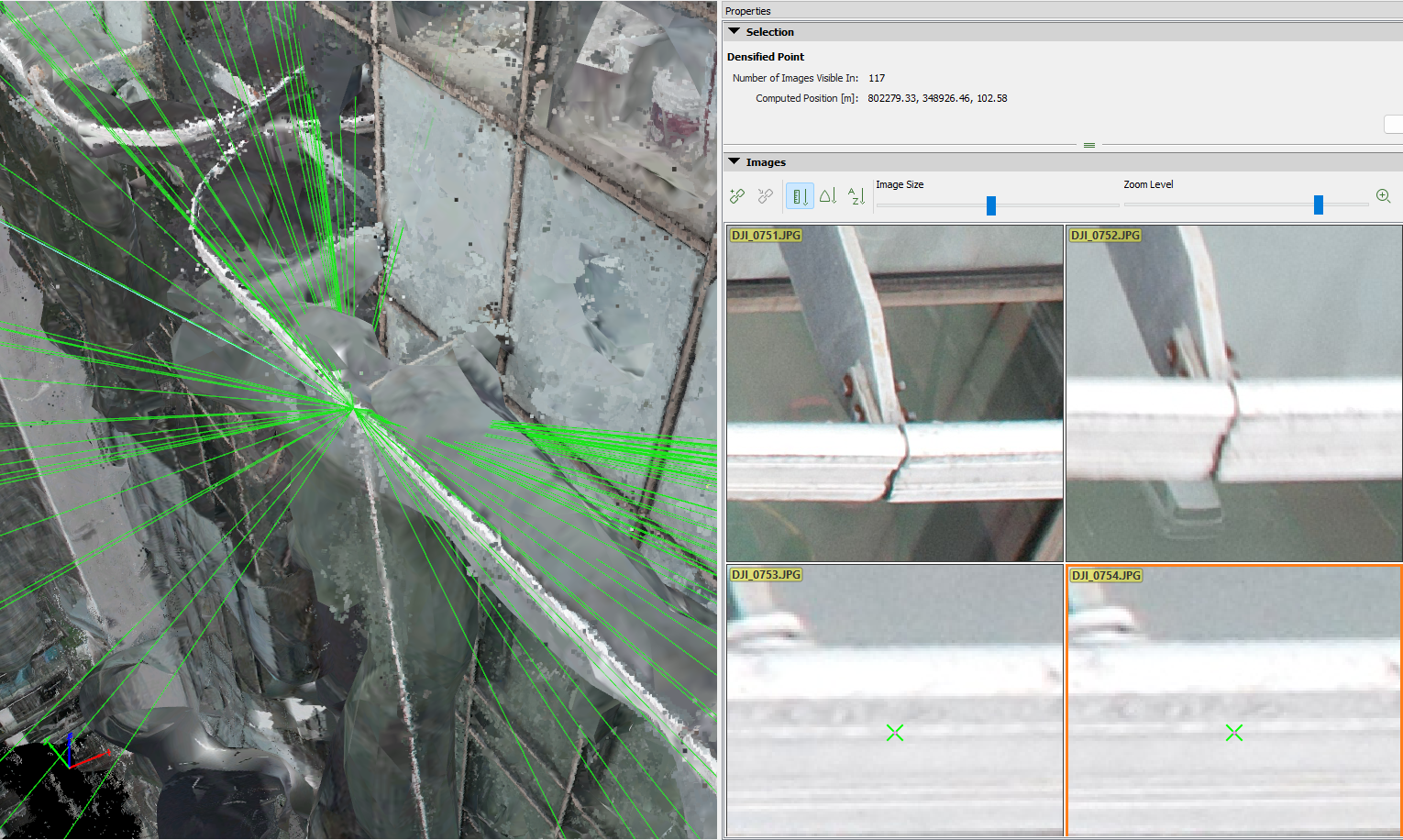Click the Zoom Level slider handle

coord(1318,204)
